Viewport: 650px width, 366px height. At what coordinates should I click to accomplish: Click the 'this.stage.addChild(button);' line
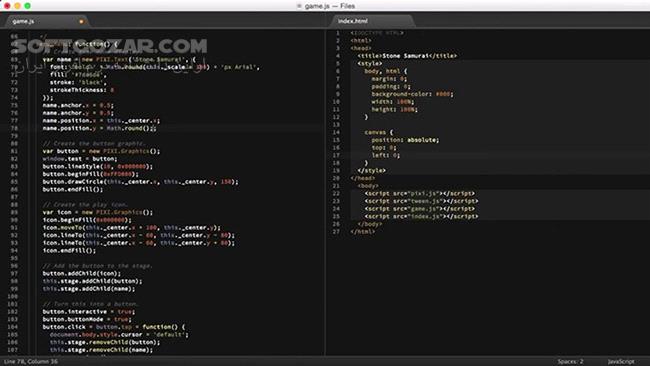click(92, 281)
